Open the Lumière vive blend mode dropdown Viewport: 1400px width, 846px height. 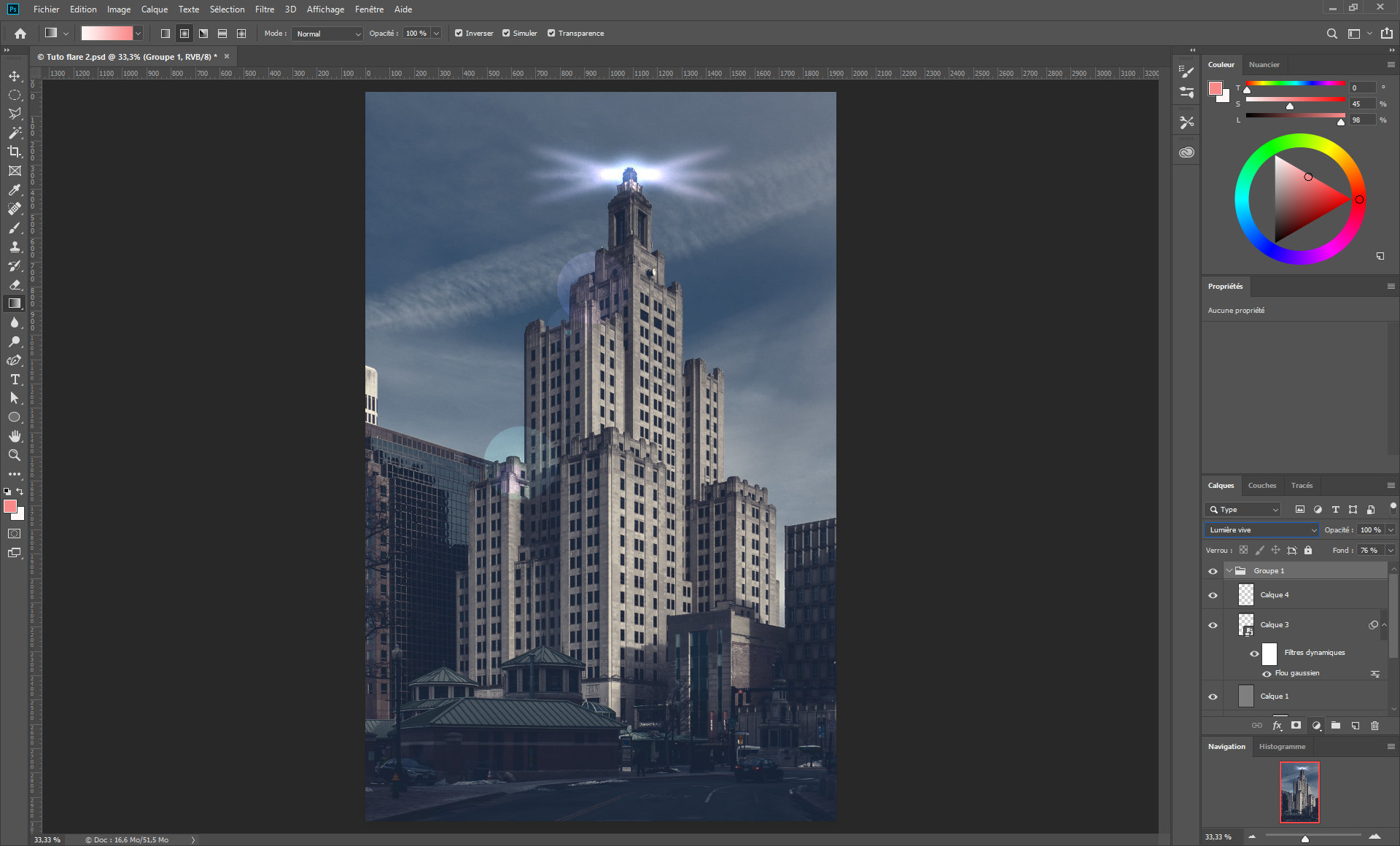1262,530
